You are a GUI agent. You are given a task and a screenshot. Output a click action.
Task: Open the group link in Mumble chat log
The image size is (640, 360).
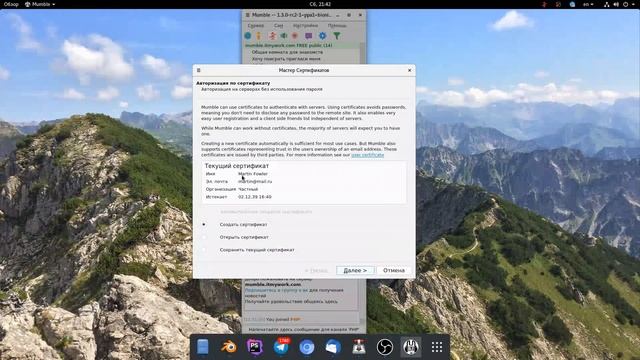[x=276, y=290]
